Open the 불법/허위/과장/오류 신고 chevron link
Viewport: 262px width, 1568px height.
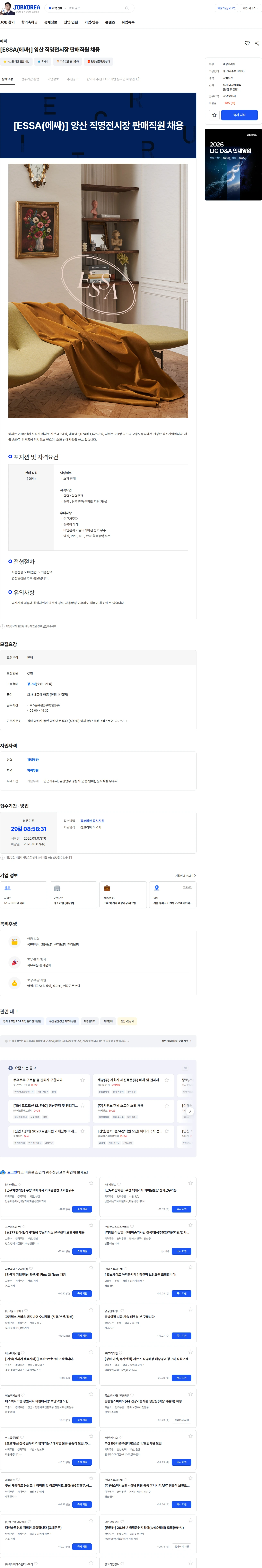tap(177, 1041)
